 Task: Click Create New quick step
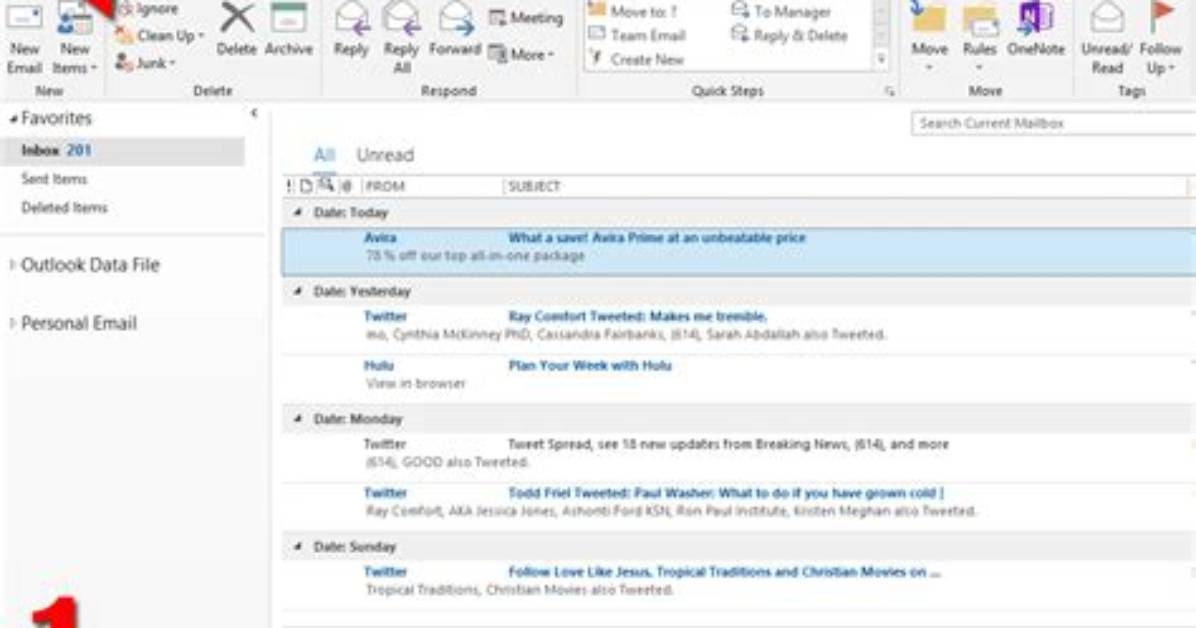(638, 59)
